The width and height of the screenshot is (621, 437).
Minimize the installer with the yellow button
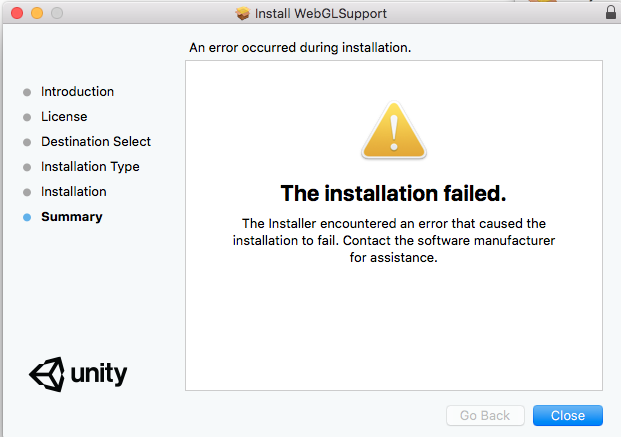click(x=37, y=14)
